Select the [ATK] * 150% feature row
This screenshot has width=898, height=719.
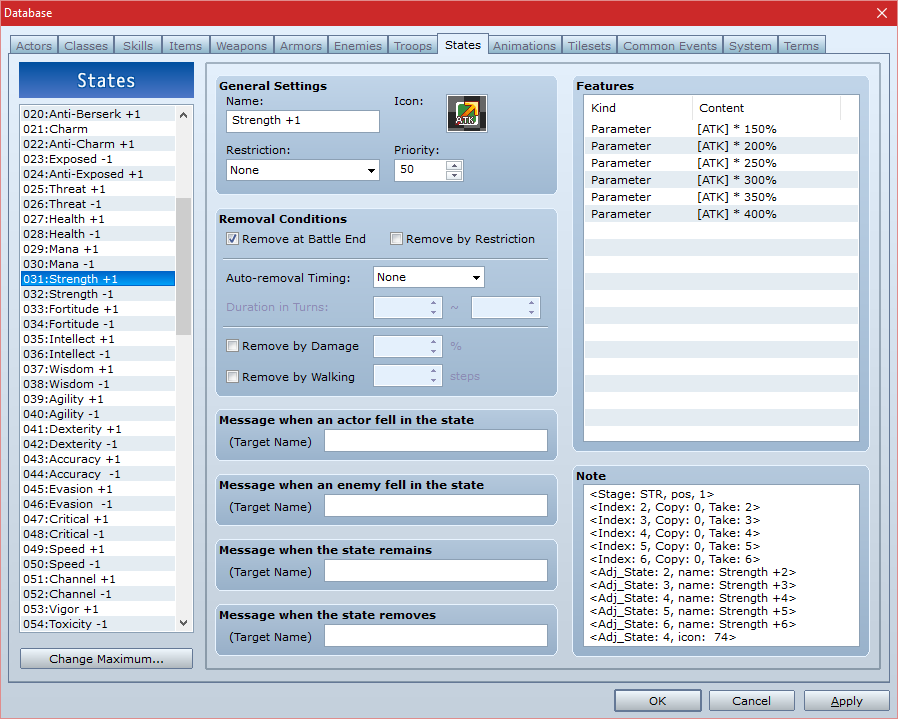point(722,129)
